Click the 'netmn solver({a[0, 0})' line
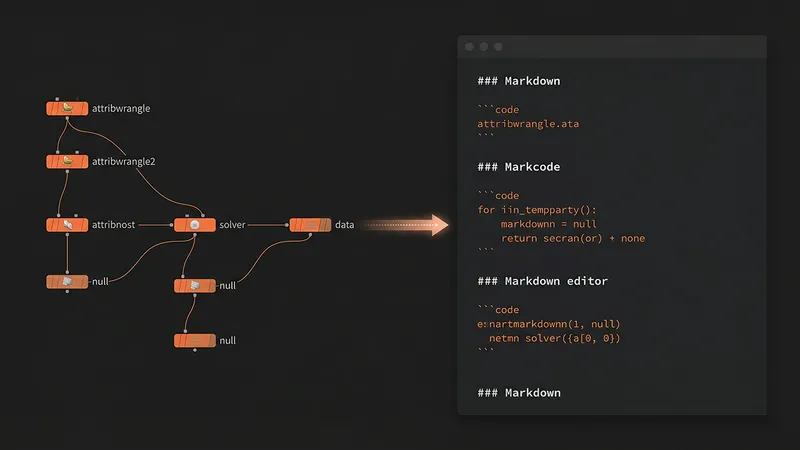The width and height of the screenshot is (800, 450). 555,338
